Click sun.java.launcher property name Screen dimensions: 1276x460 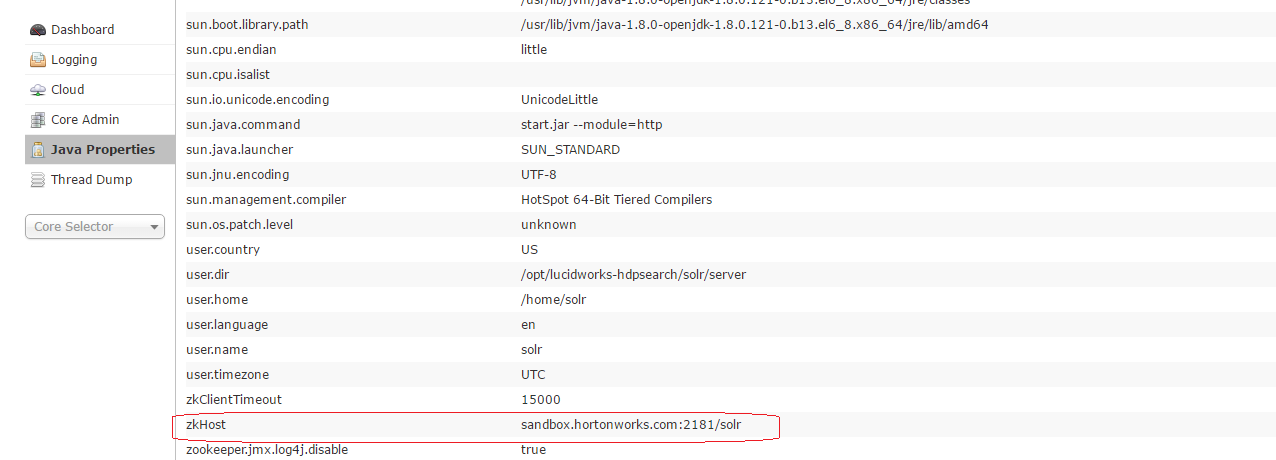[x=239, y=150]
